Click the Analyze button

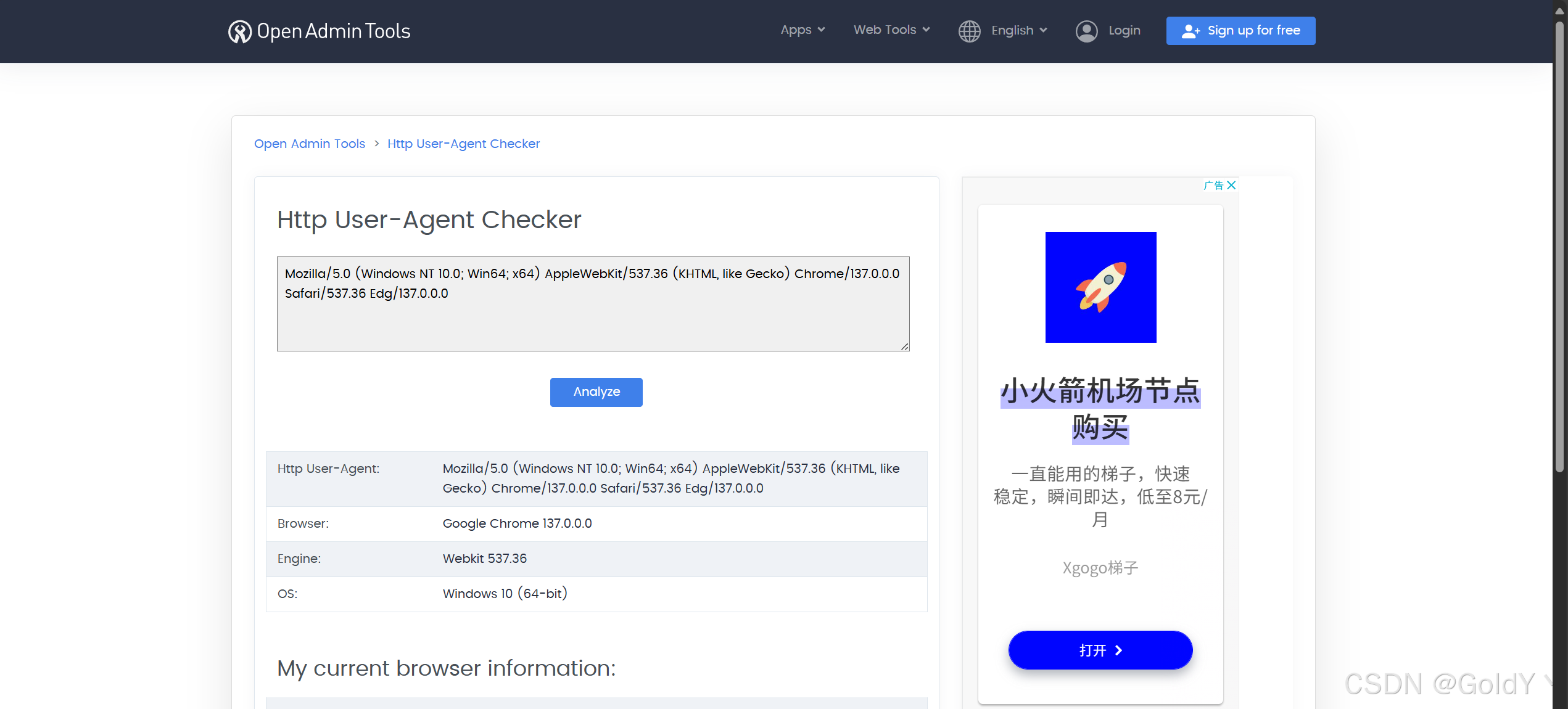pos(596,392)
